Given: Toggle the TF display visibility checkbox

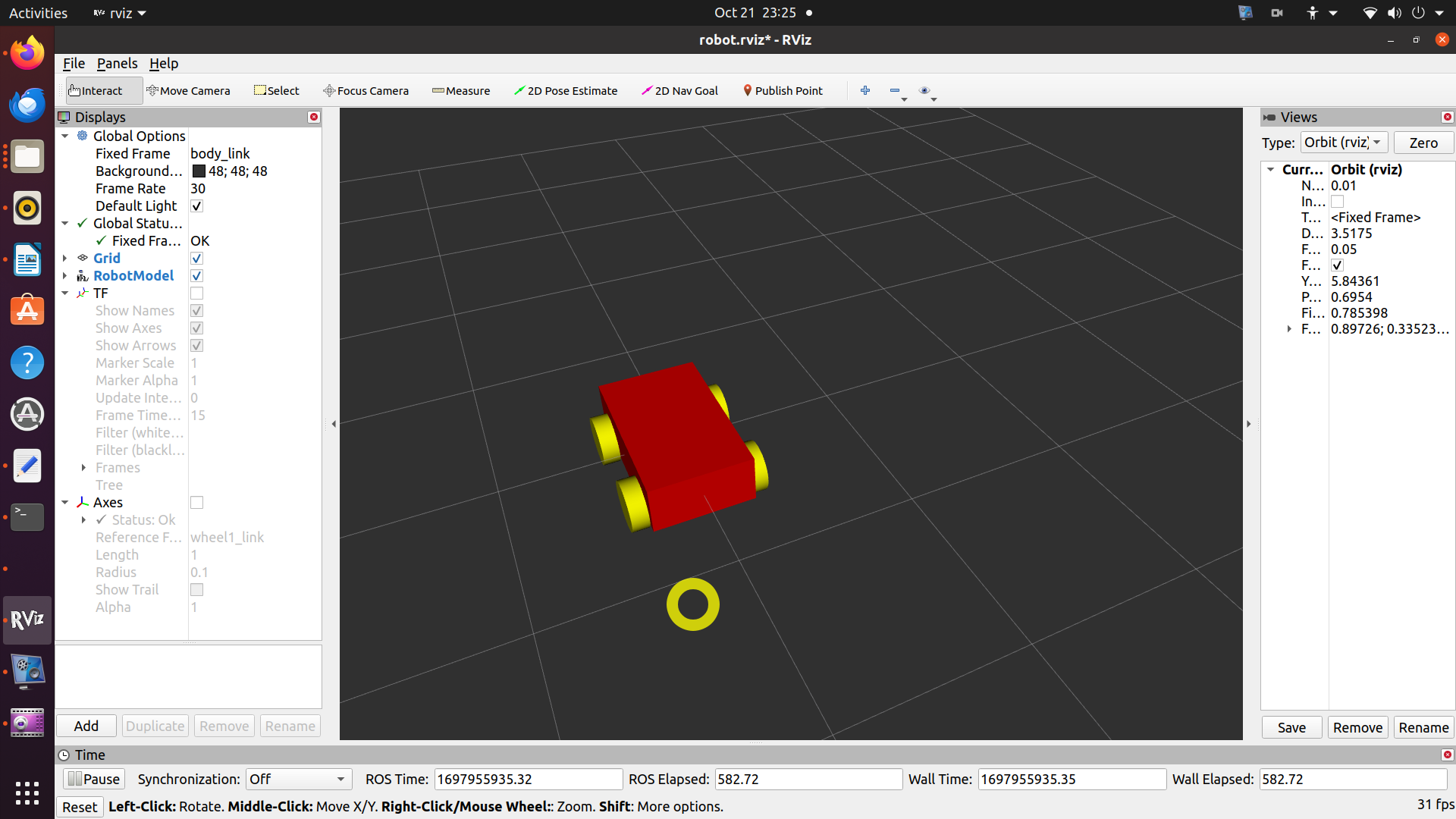Looking at the screenshot, I should coord(197,293).
